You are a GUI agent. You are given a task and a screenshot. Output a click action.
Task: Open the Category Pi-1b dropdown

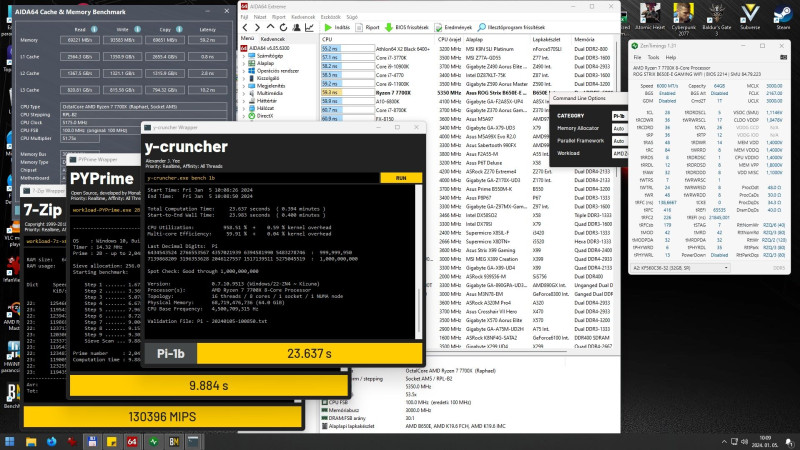pos(619,116)
